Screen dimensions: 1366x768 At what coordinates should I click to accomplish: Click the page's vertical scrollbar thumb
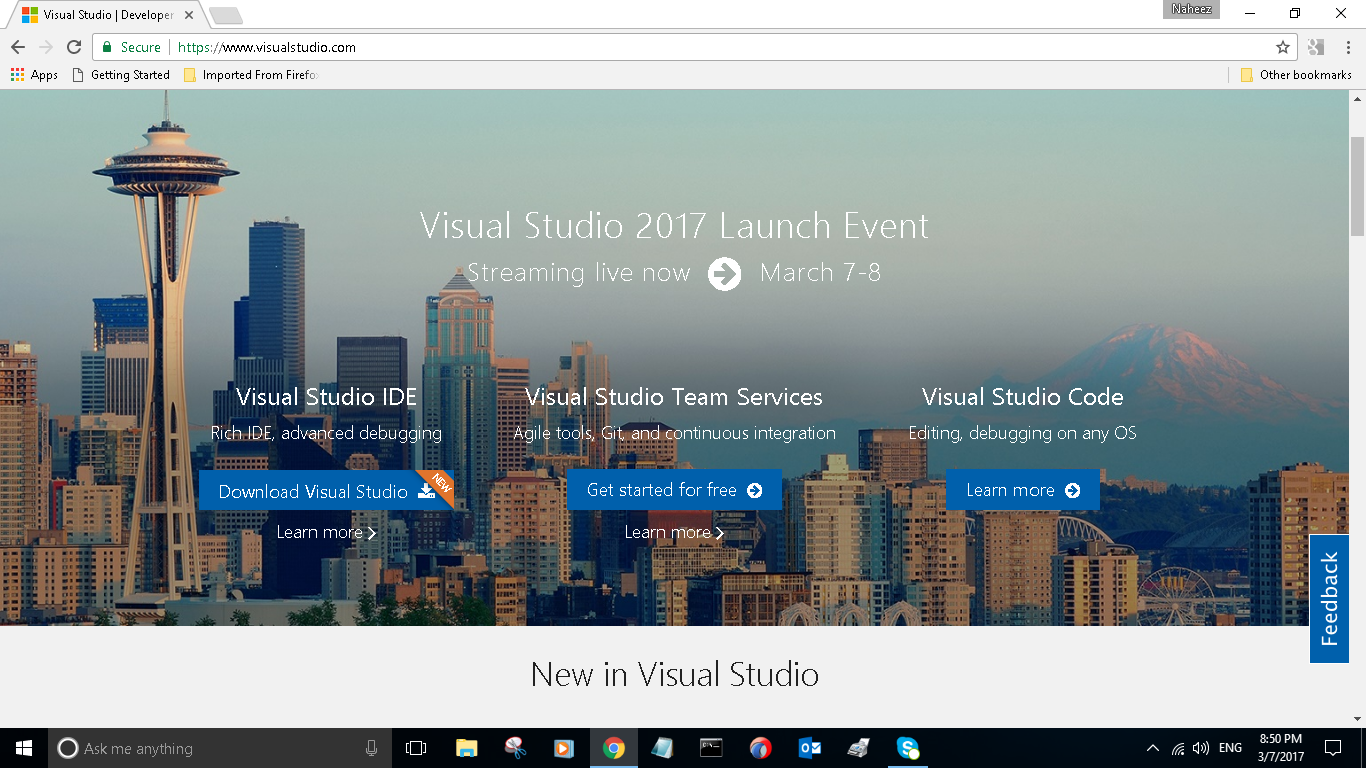pyautogui.click(x=1357, y=185)
